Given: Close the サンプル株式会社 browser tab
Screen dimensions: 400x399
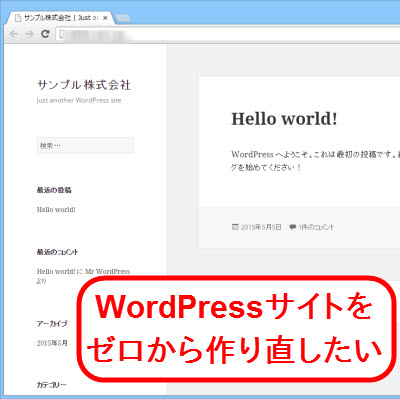Looking at the screenshot, I should pos(105,18).
